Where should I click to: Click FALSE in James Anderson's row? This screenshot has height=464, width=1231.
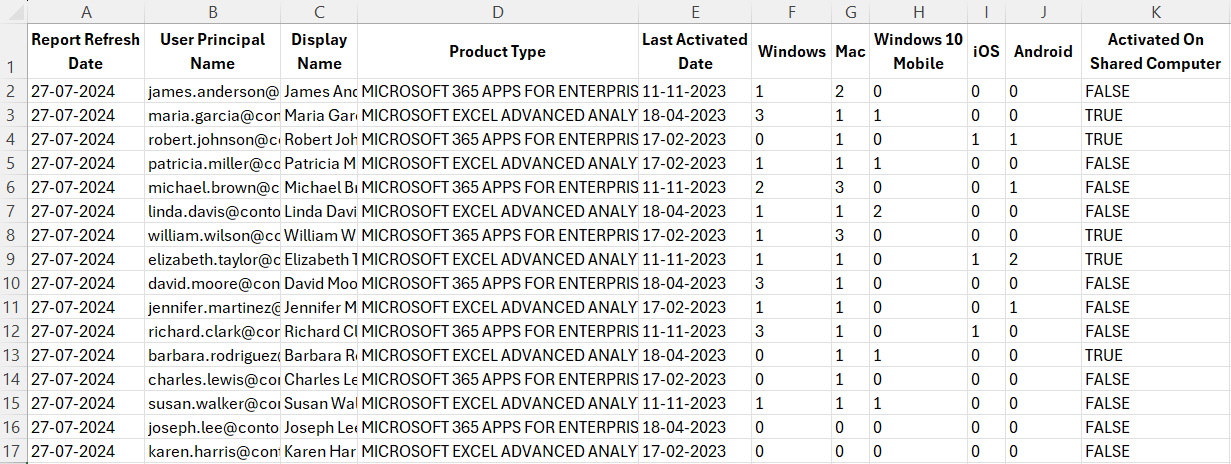[1155, 91]
